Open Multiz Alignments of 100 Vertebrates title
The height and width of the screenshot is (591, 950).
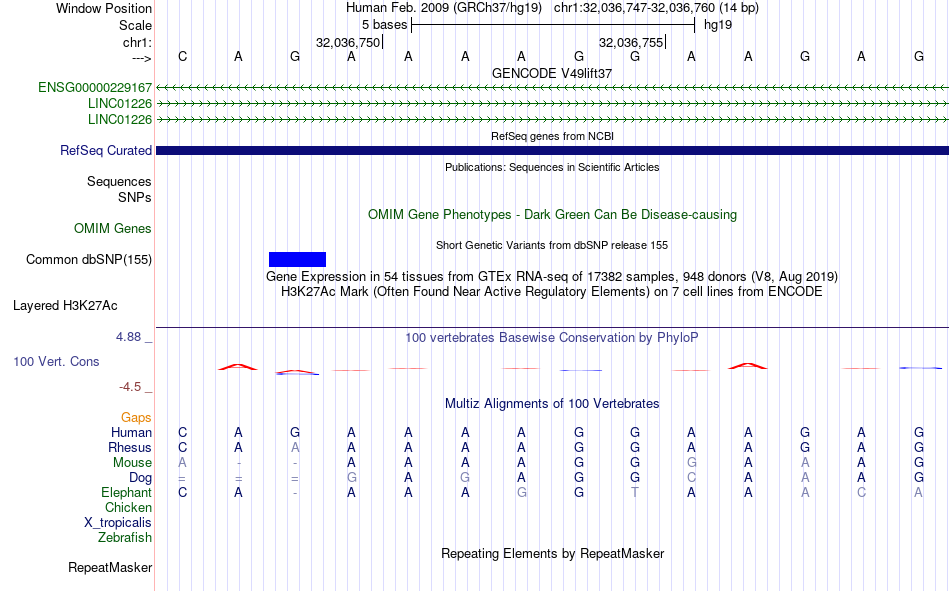coord(552,404)
